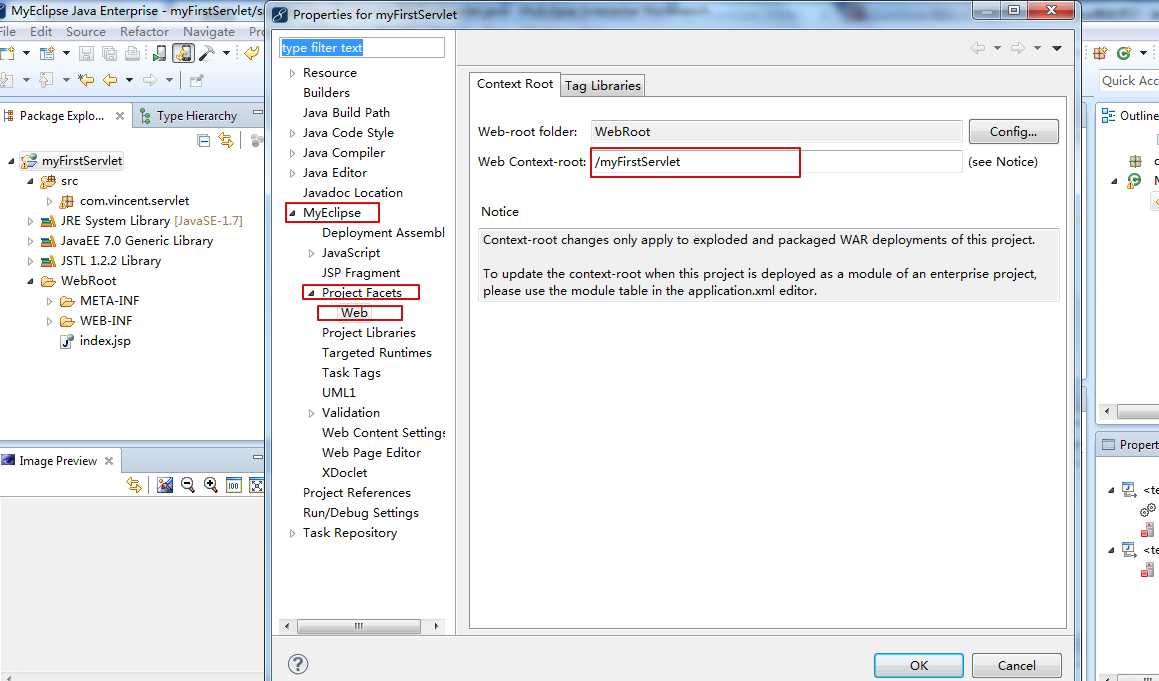Click Zoom Out in Image Preview
The image size is (1159, 681).
188,485
